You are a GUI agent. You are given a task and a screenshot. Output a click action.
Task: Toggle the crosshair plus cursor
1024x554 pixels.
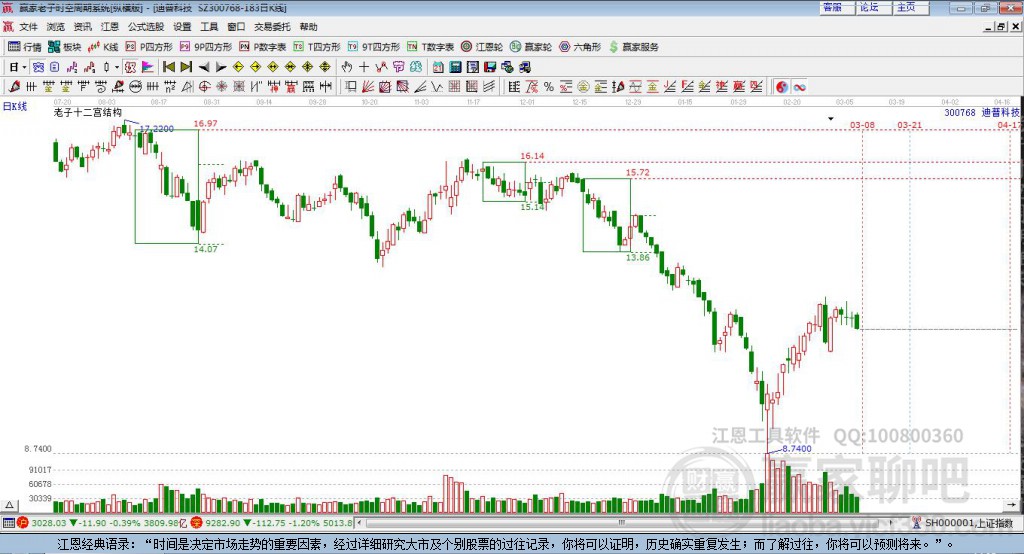pos(364,67)
